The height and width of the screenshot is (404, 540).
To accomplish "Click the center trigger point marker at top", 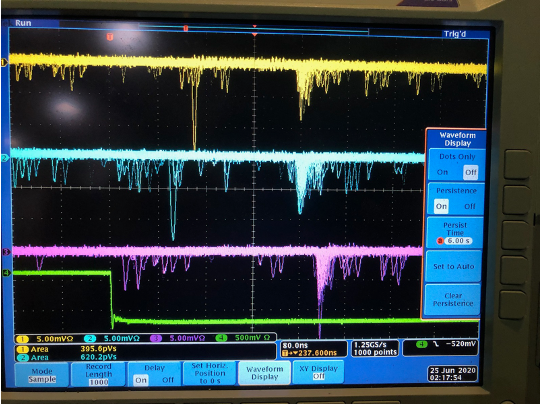I will 255,35.
